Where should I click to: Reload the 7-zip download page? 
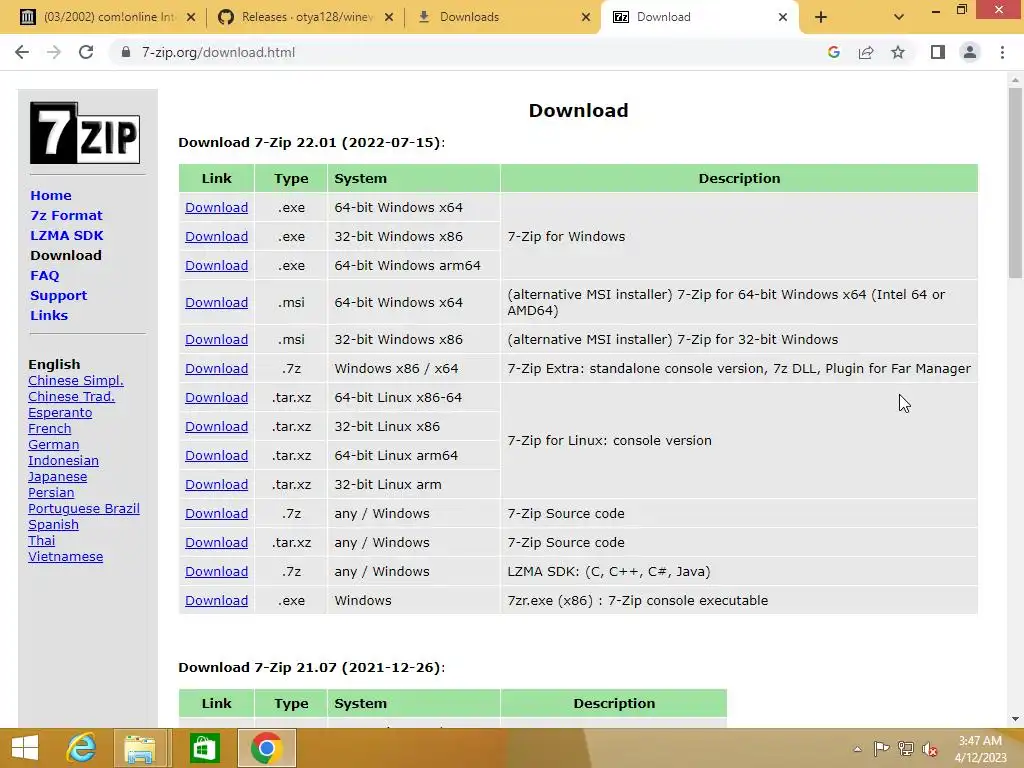86,52
